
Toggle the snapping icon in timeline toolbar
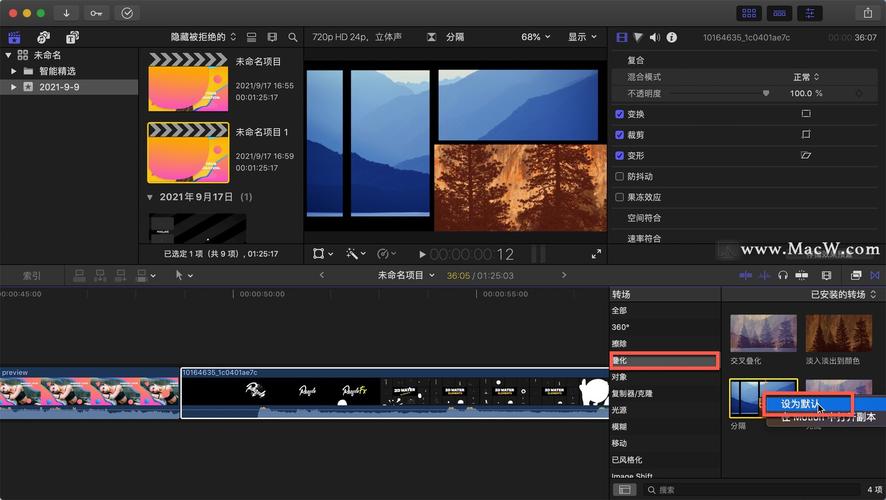coord(801,275)
